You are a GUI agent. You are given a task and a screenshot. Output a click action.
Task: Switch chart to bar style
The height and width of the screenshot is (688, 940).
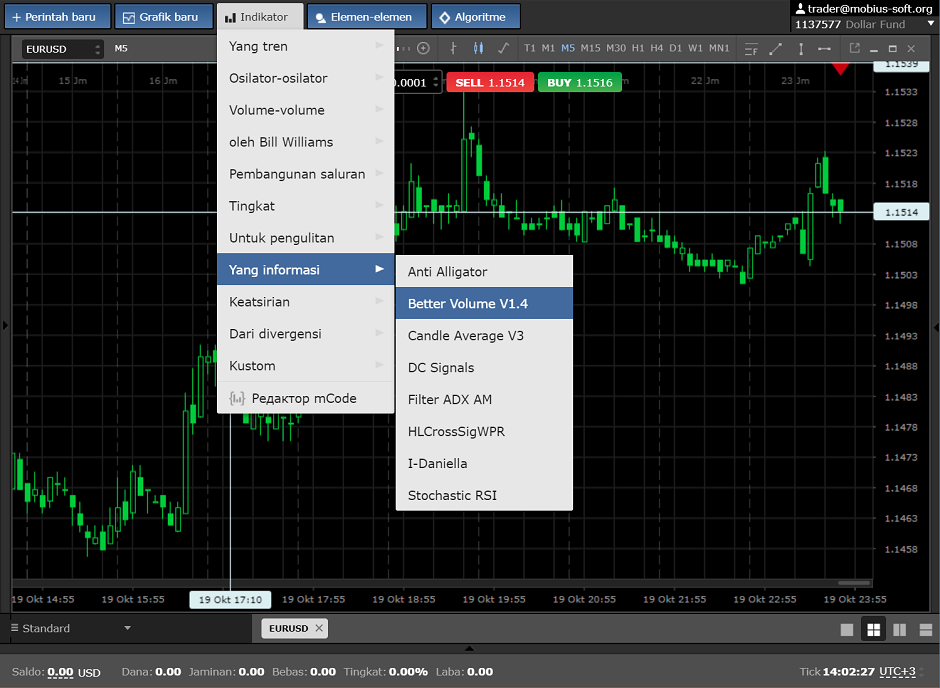(x=454, y=48)
